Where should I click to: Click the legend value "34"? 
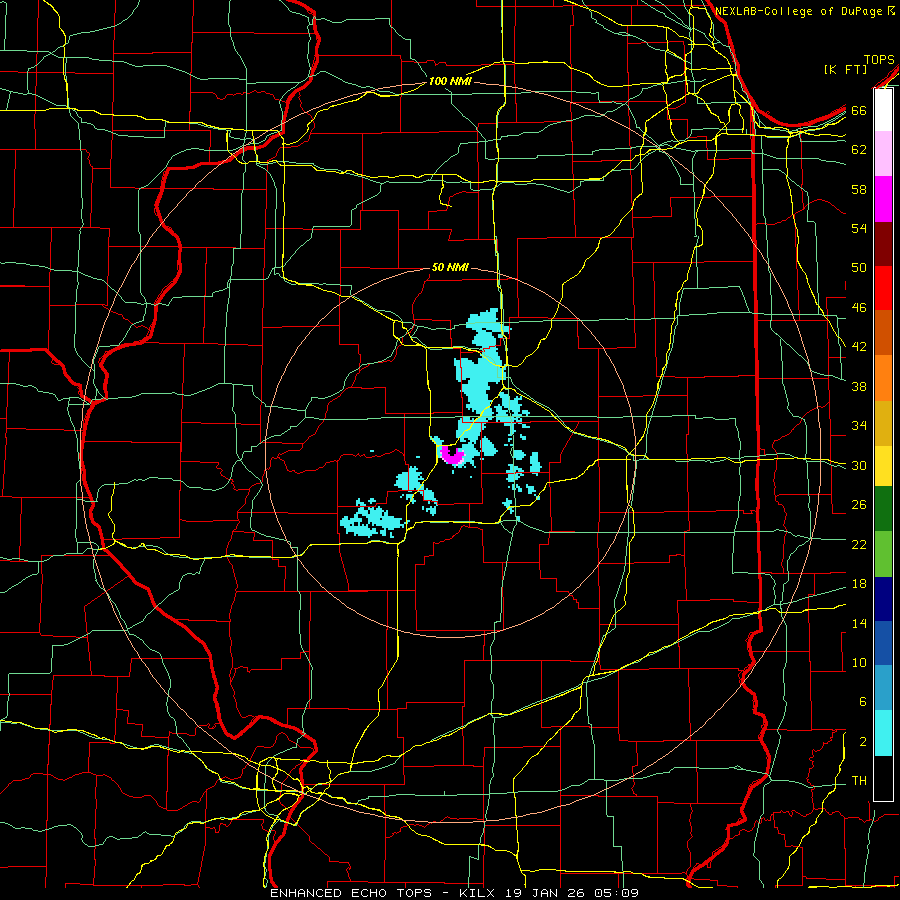coord(859,426)
